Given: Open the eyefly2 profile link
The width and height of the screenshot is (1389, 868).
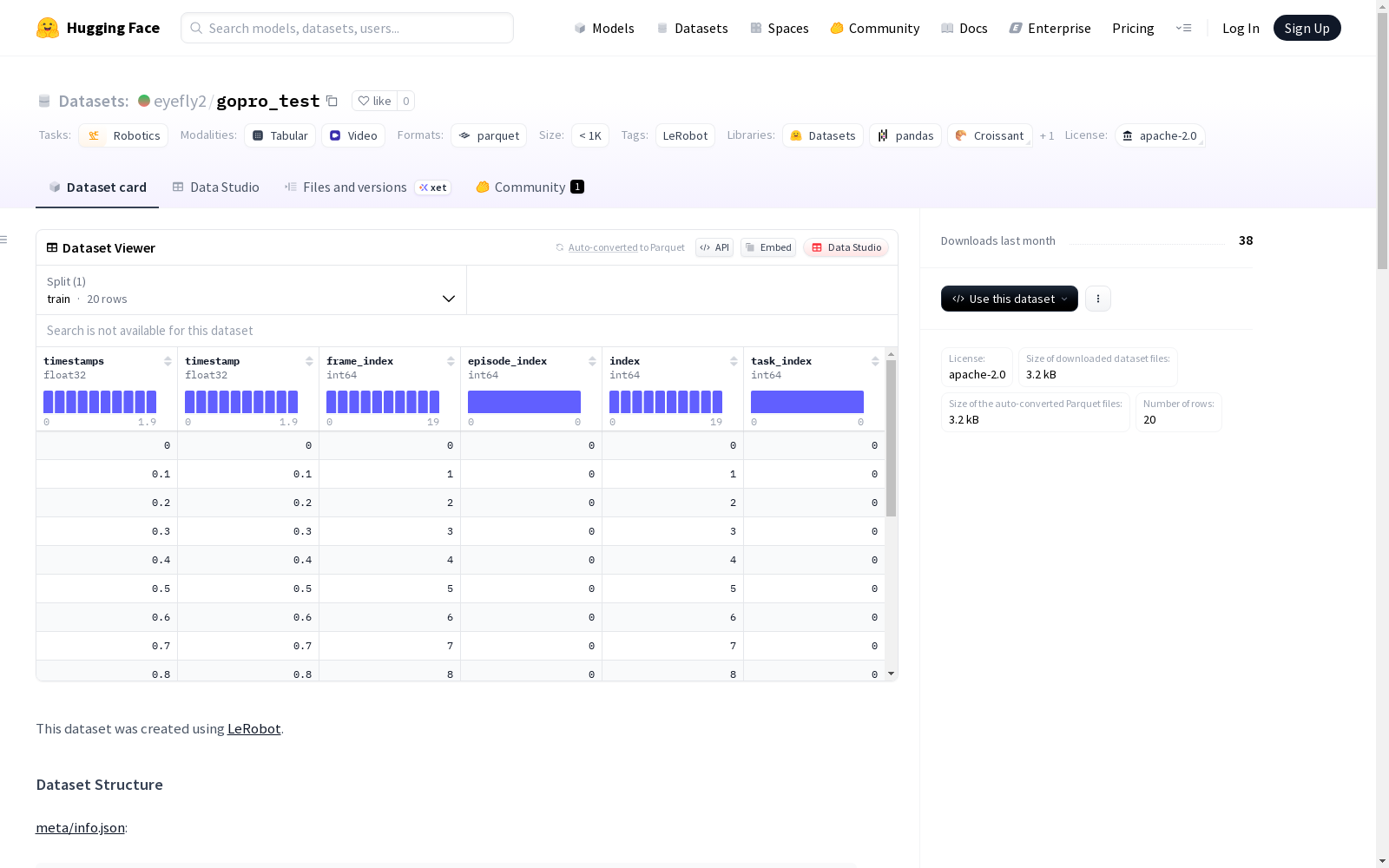Looking at the screenshot, I should pos(180,101).
